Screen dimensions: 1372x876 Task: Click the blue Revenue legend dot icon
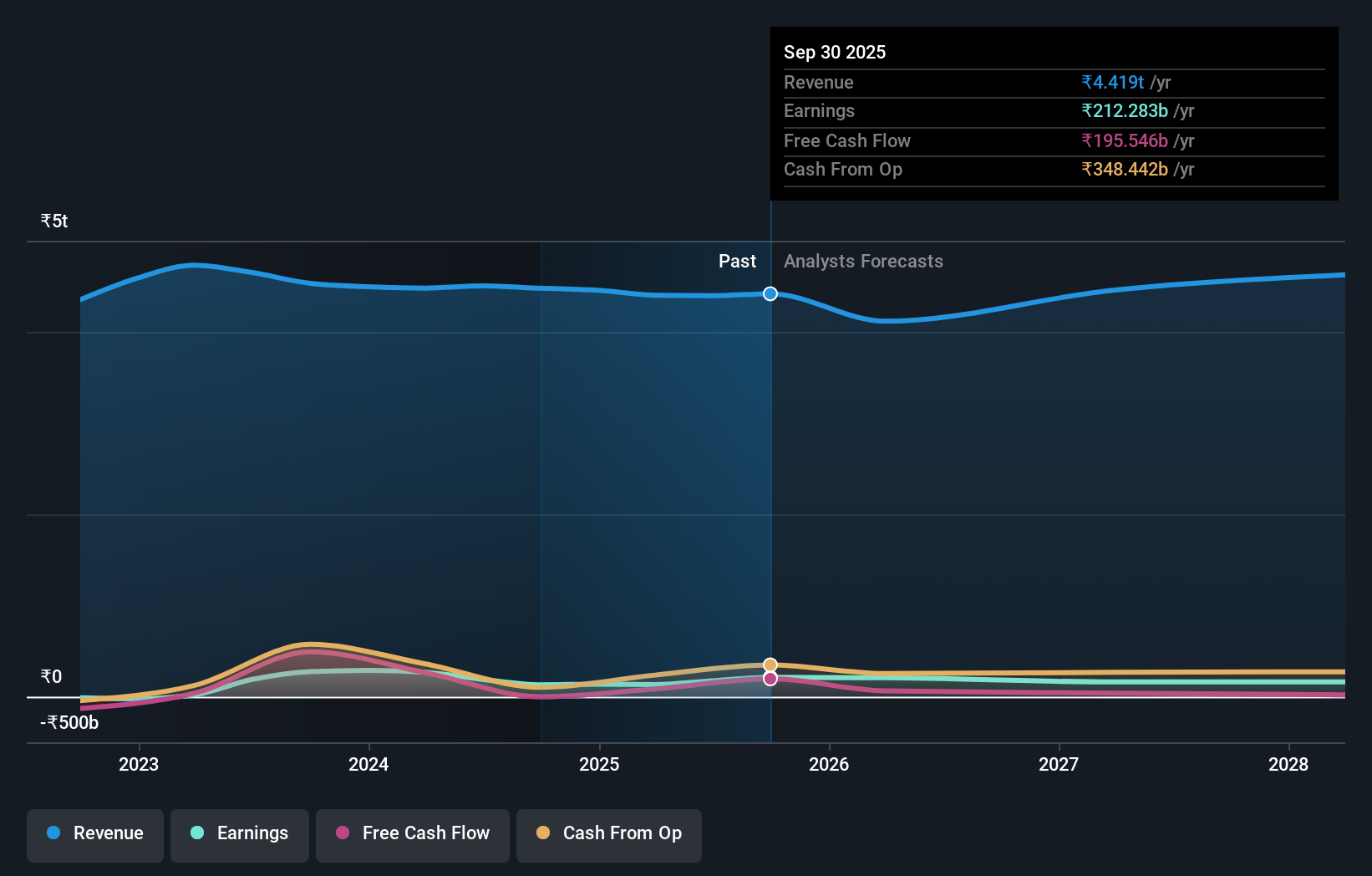point(54,833)
